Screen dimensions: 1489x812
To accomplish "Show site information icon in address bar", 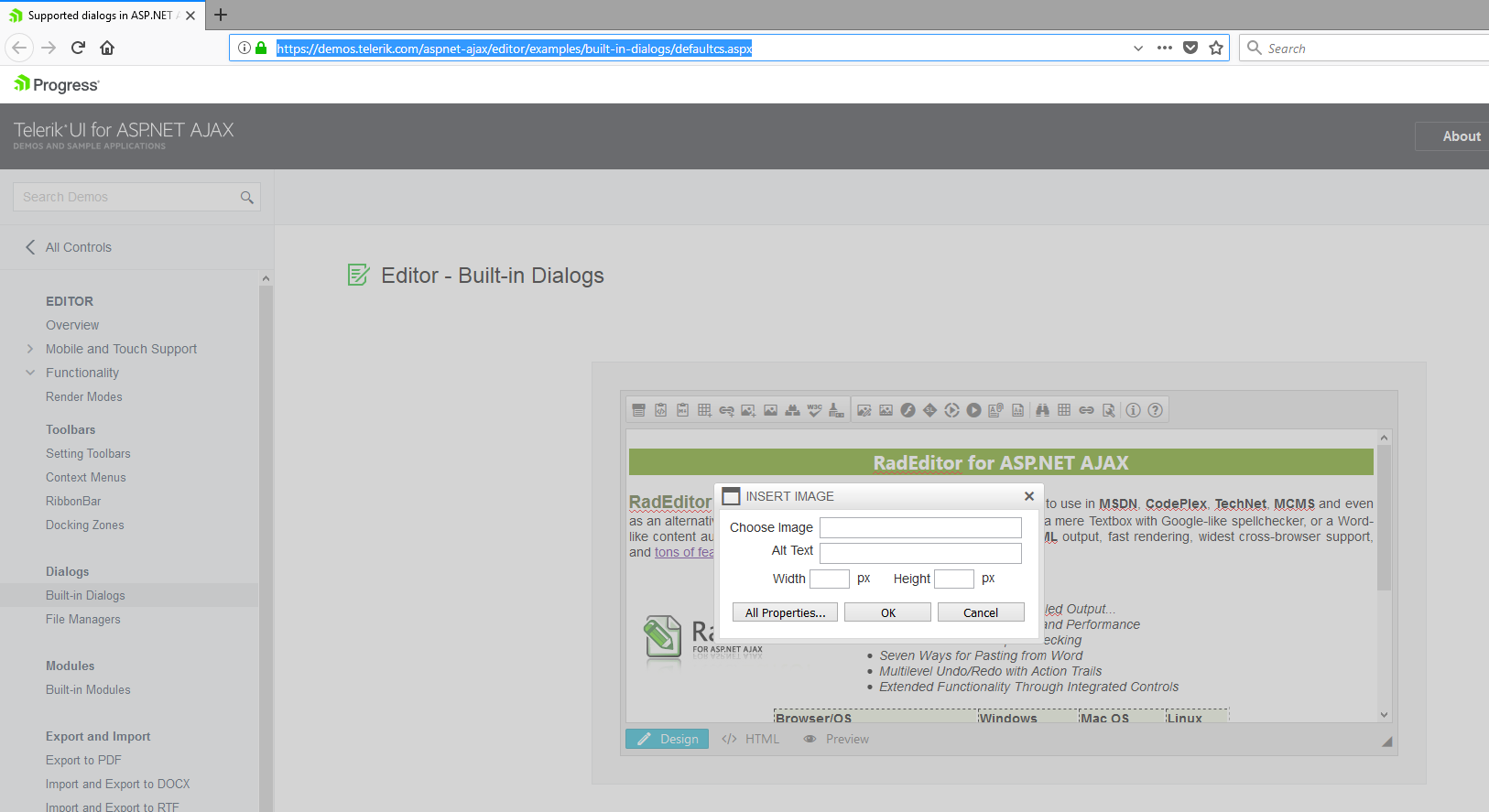I will pos(245,48).
